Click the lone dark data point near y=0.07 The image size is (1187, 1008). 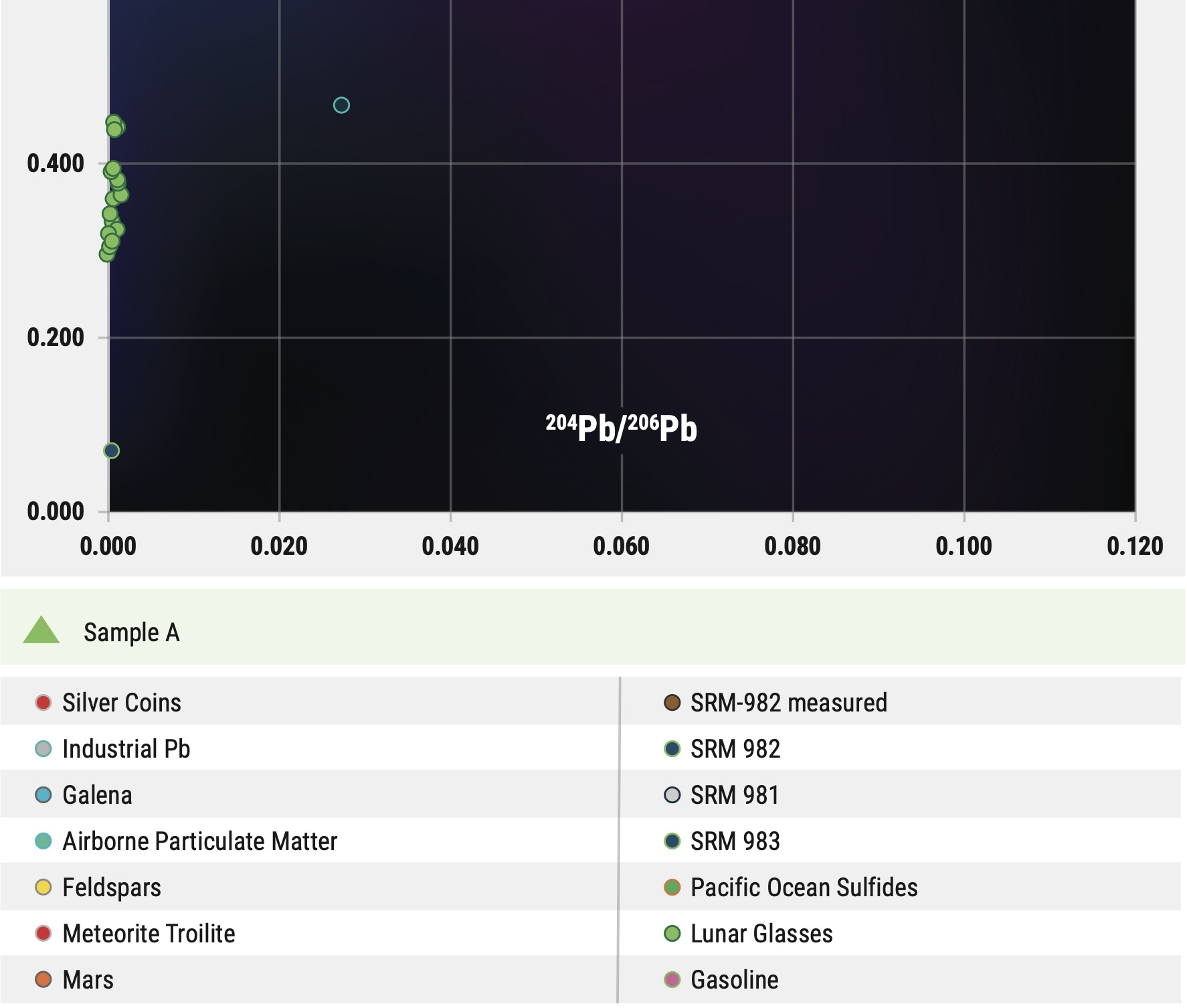[112, 451]
